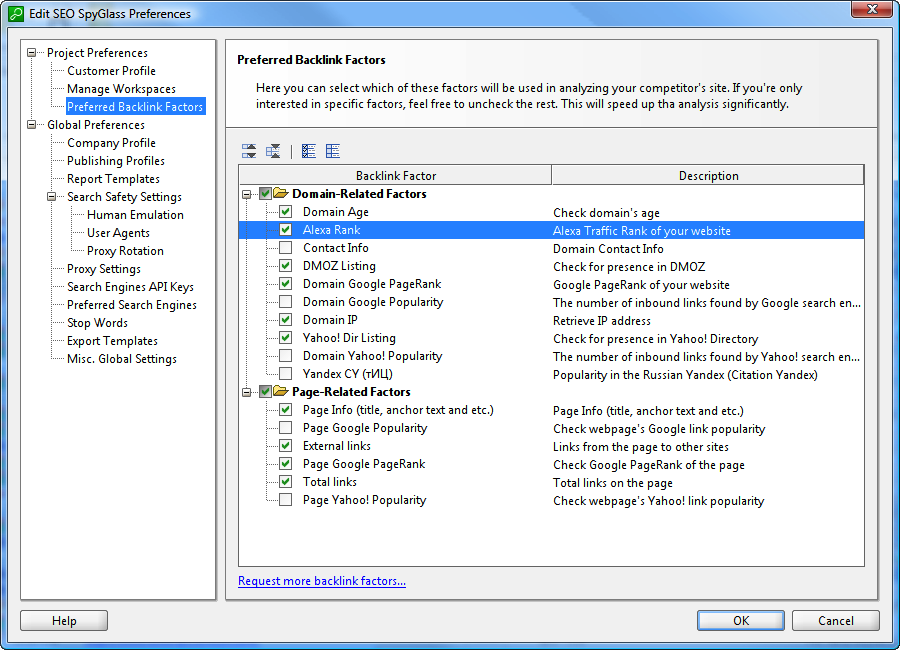Open User Agents settings
The width and height of the screenshot is (900, 650).
[118, 233]
